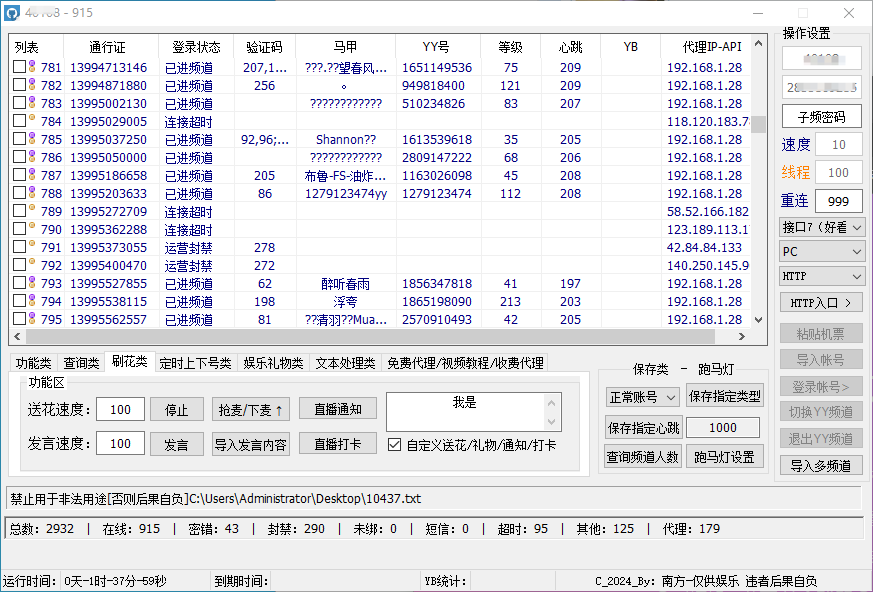
Task: Click up arrow in the 我是 text box
Action: [x=551, y=403]
